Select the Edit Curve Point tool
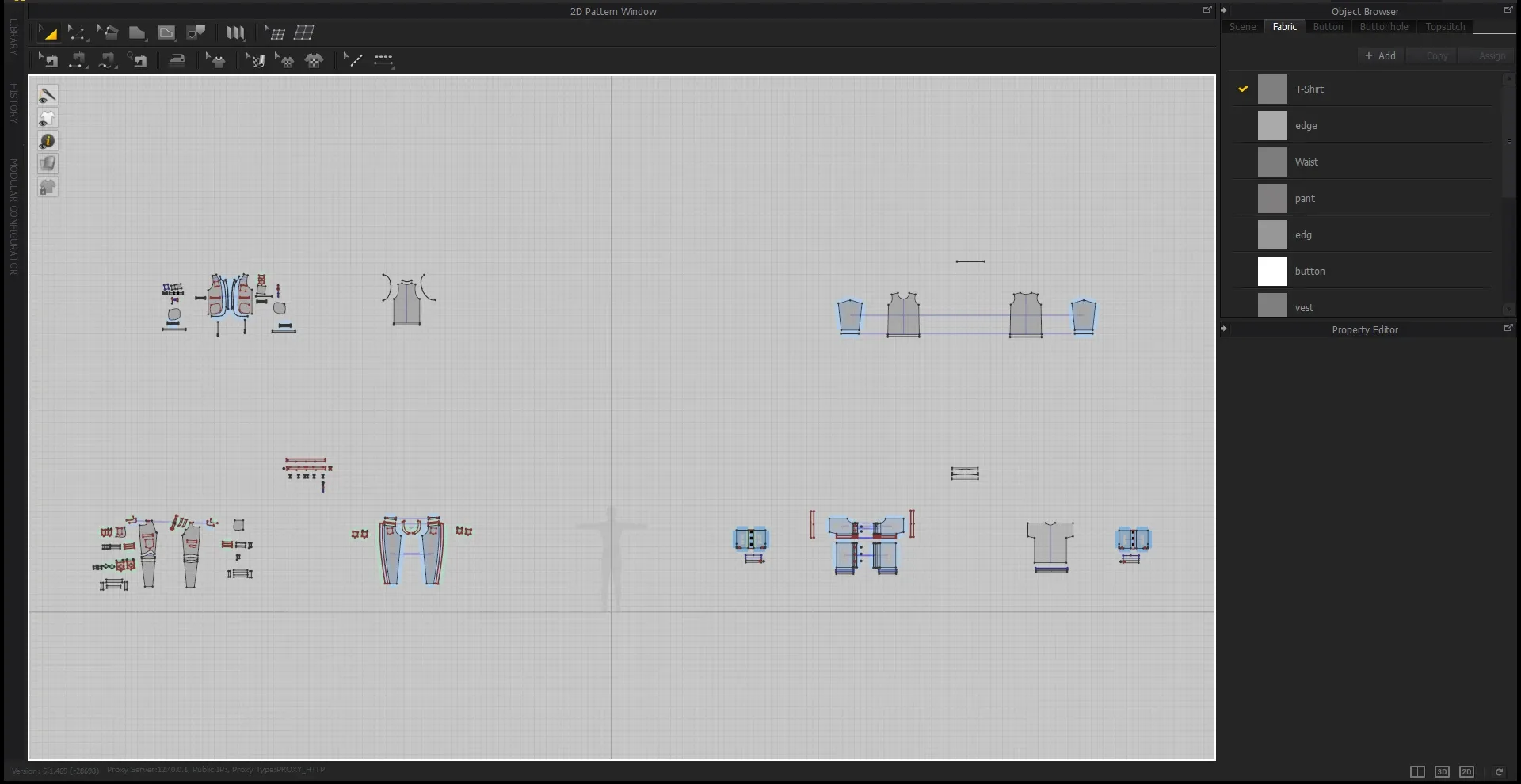Screen dimensions: 1521x784 tap(107, 32)
